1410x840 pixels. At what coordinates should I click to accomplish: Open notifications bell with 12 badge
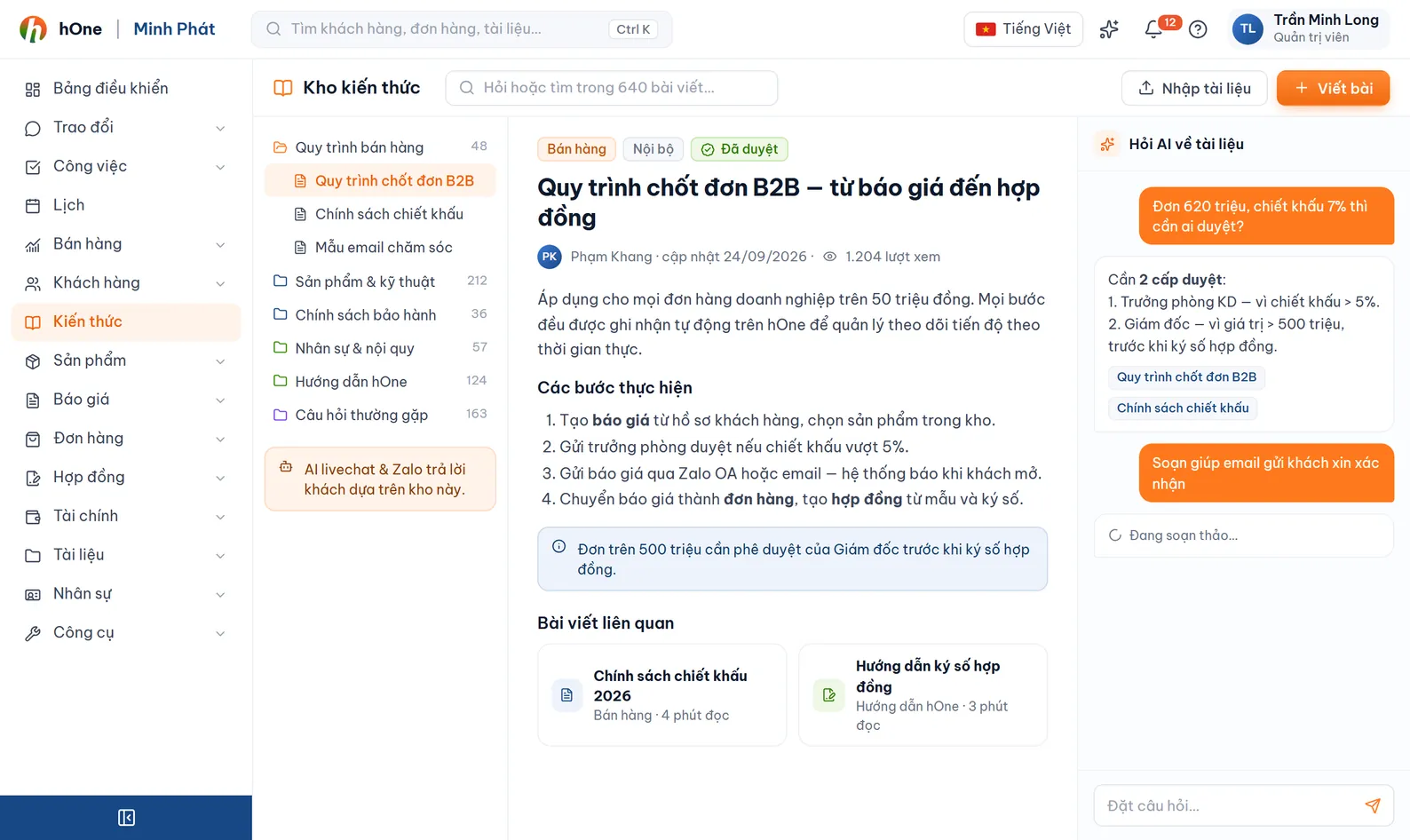tap(1154, 29)
